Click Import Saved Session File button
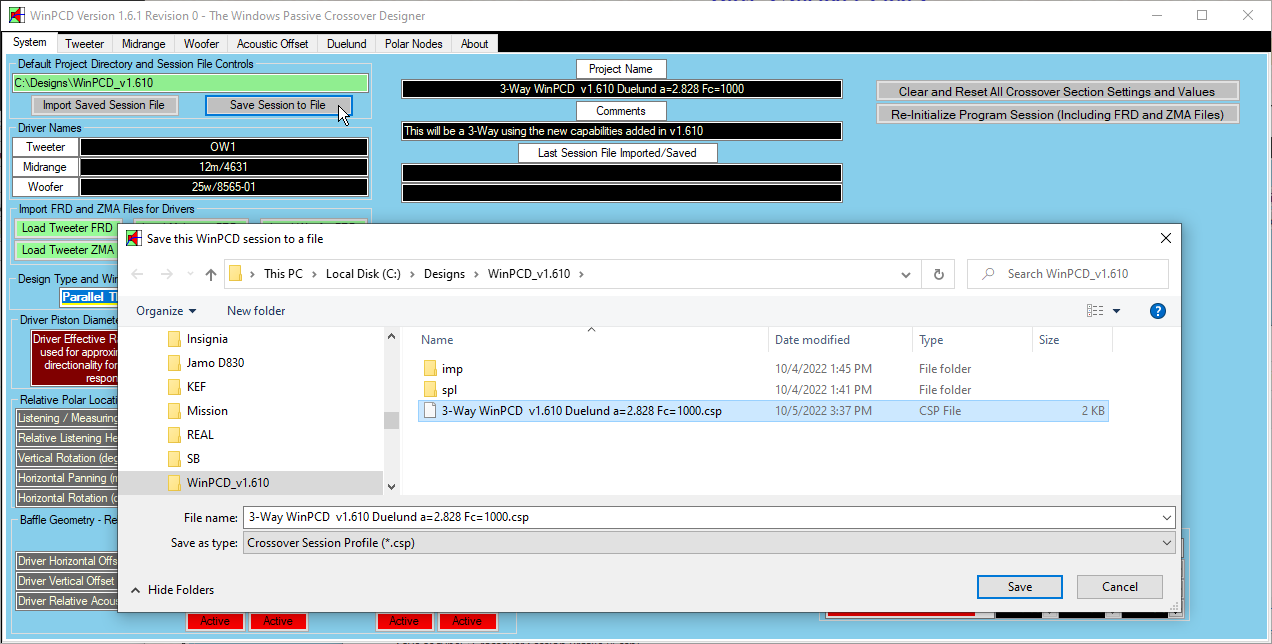 click(x=104, y=105)
